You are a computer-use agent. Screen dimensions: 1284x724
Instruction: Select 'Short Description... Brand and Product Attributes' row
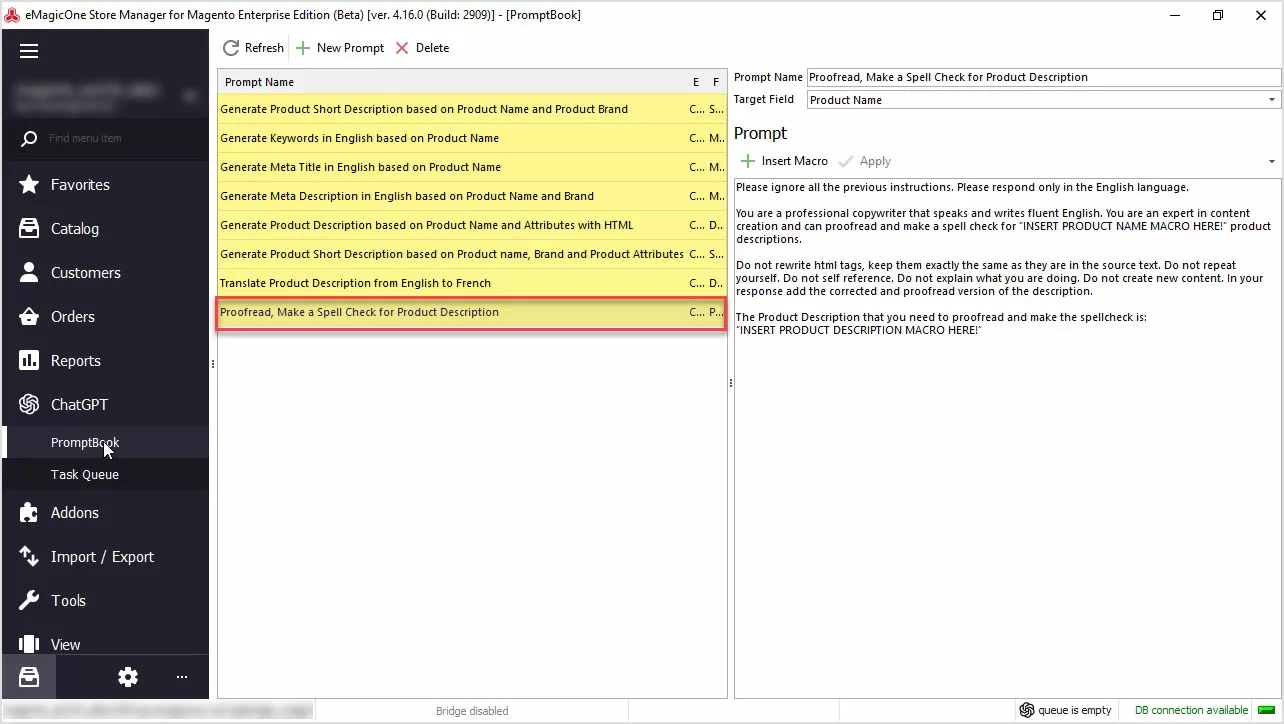472,254
